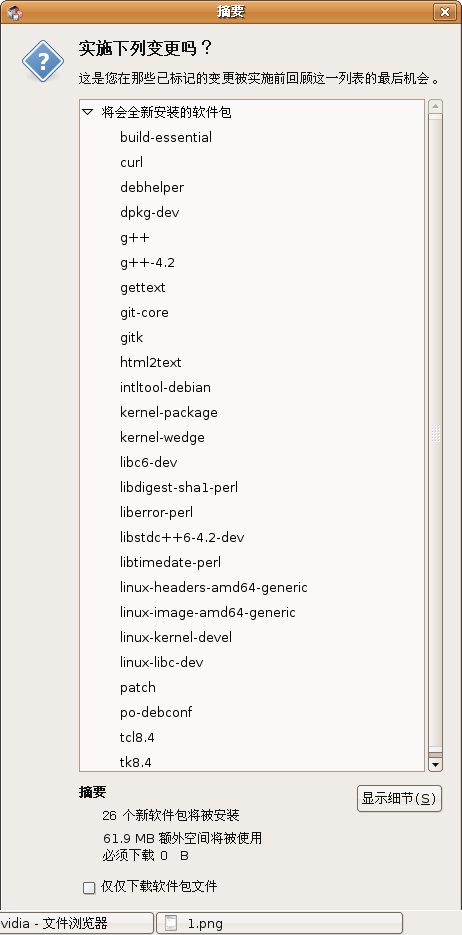Switch to the 1.png taskbar window

pos(280,923)
